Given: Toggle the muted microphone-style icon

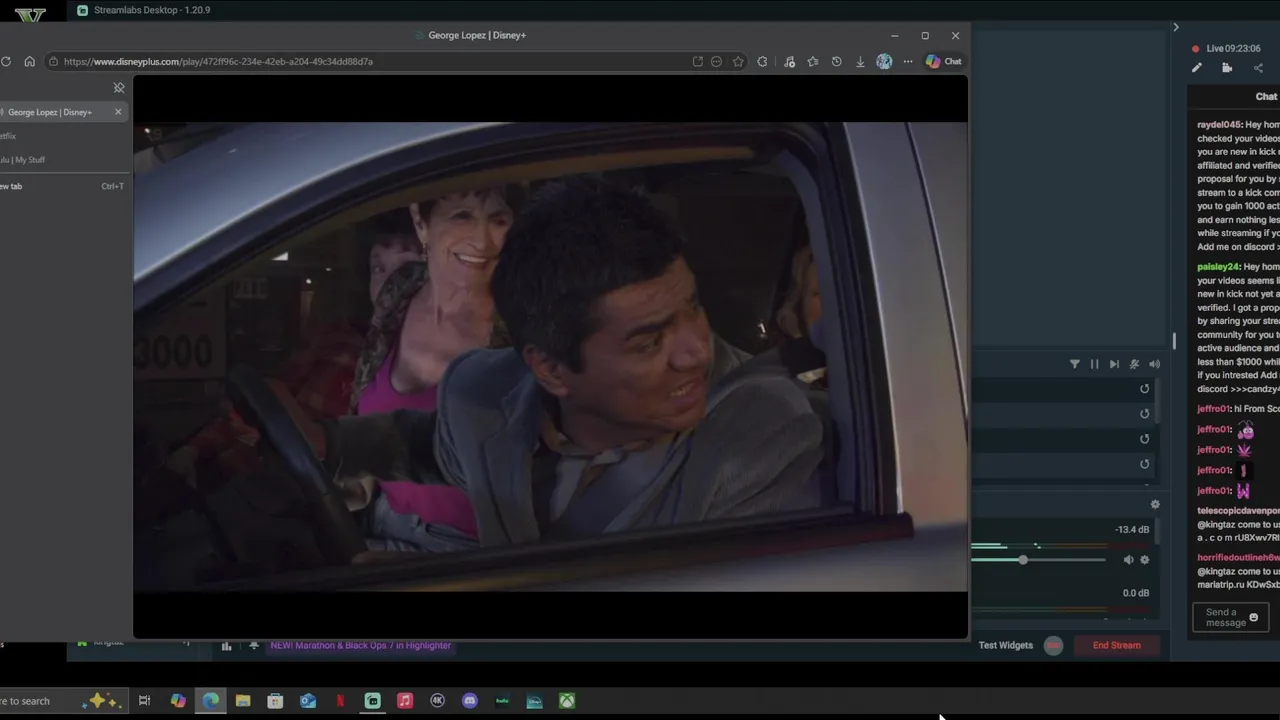Looking at the screenshot, I should 1134,364.
